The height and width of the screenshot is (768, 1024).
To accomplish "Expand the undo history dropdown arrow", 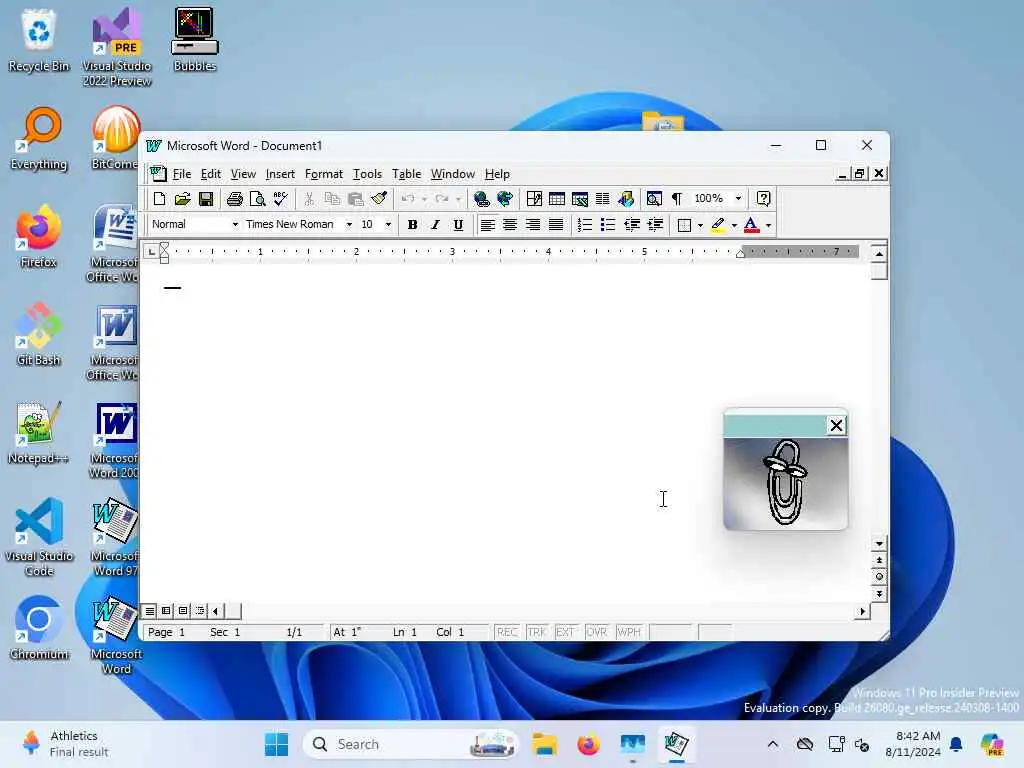I will pyautogui.click(x=424, y=199).
